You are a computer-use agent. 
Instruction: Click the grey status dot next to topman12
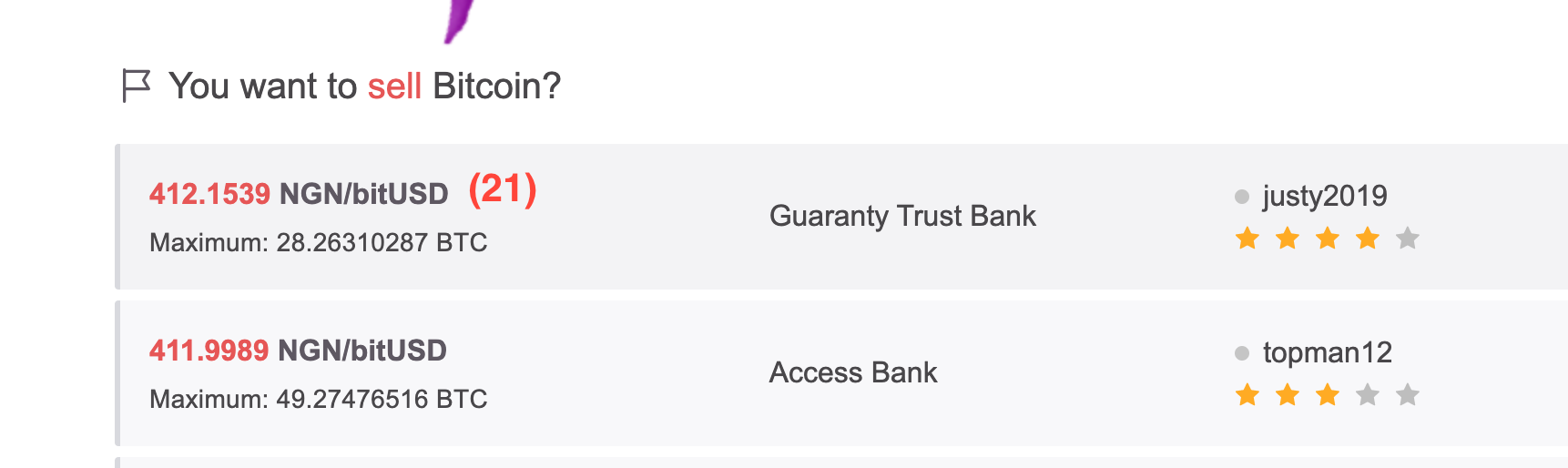tap(1241, 353)
